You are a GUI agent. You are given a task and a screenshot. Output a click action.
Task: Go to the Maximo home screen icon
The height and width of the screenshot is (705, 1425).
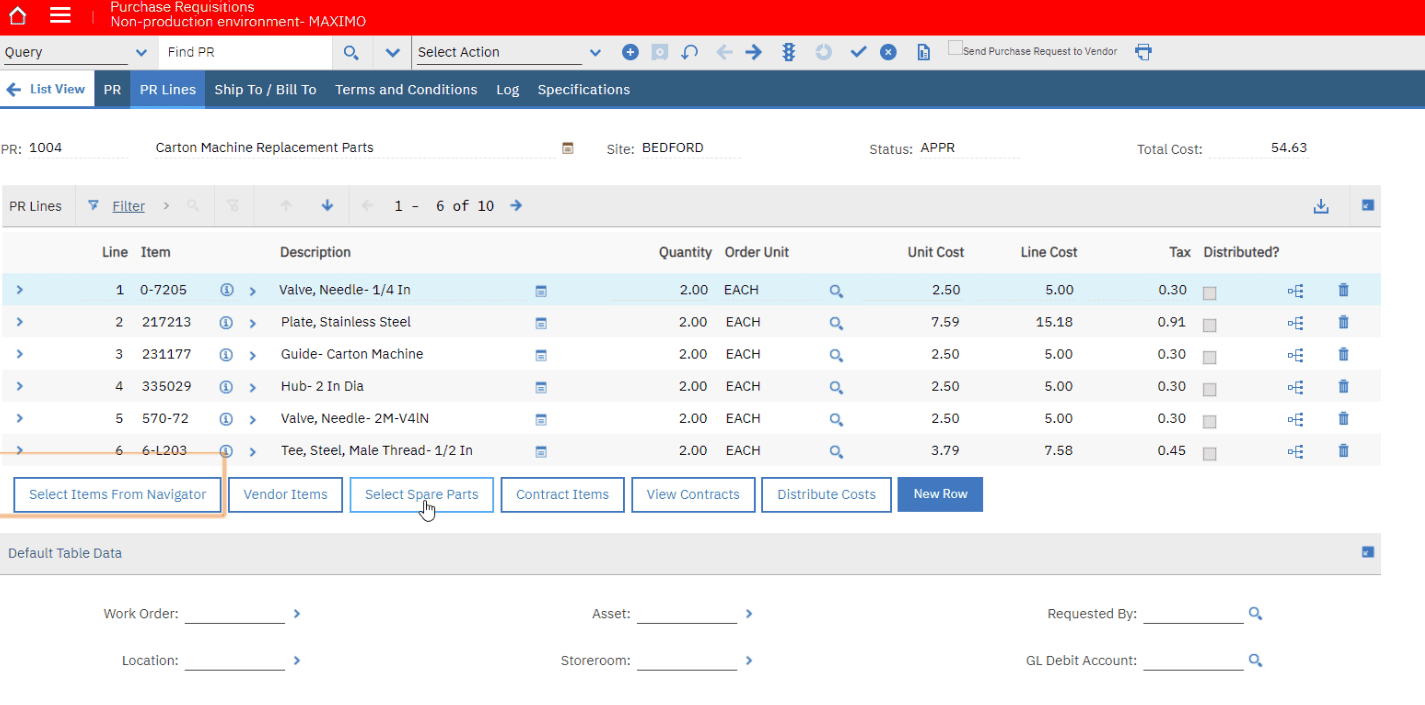18,15
